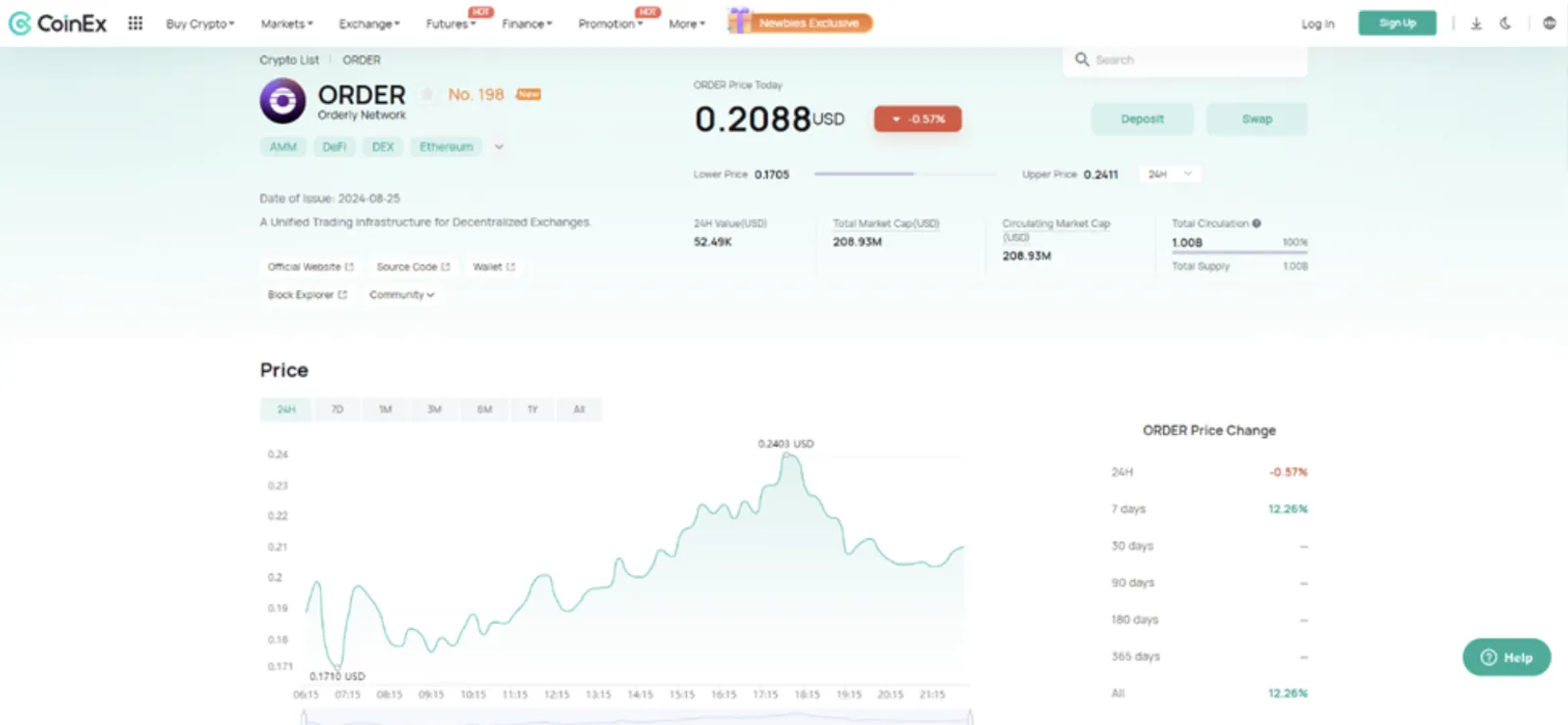Expand the tag list chevron
This screenshot has height=725, width=1568.
499,147
